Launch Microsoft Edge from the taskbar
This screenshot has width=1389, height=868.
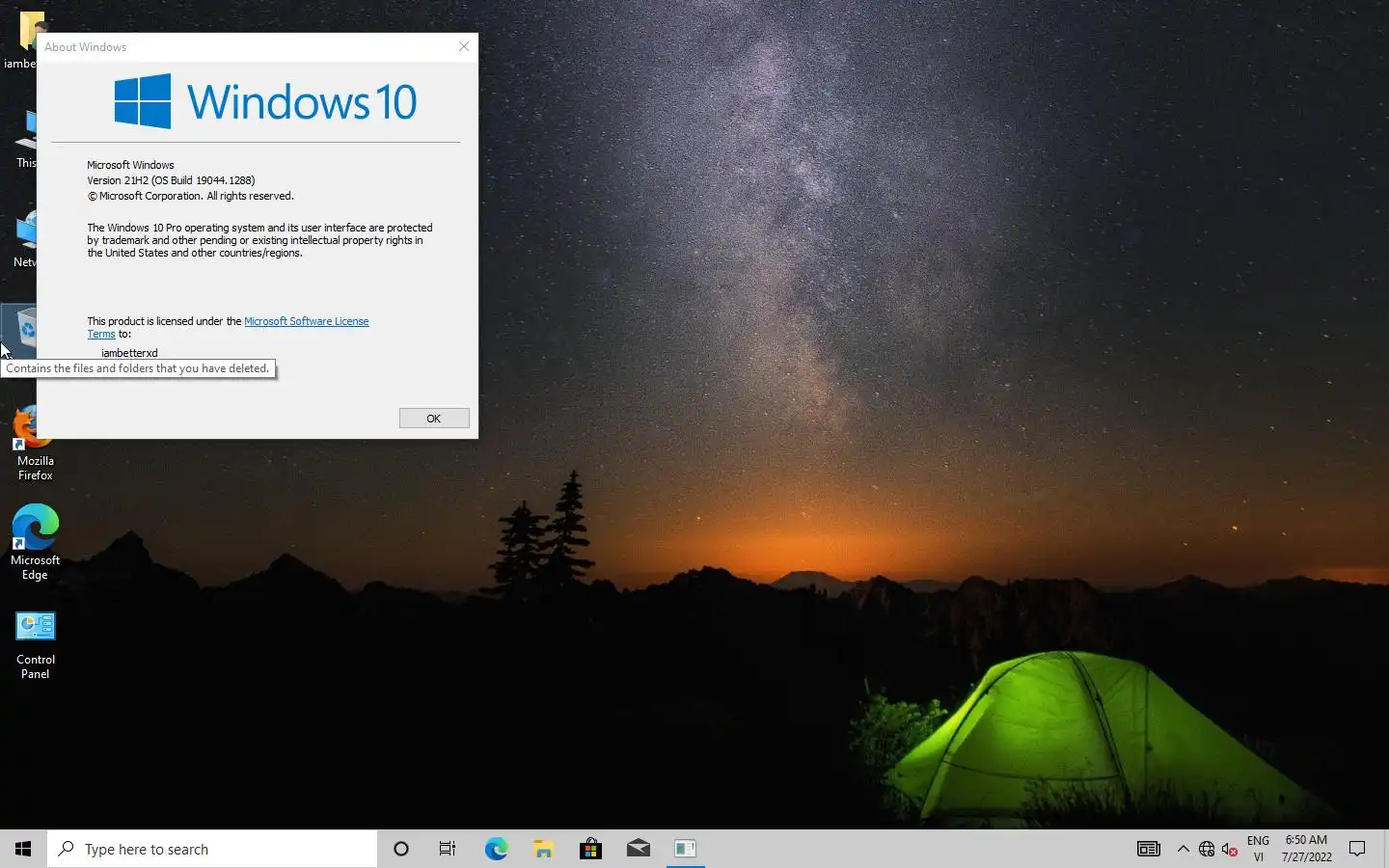point(496,849)
